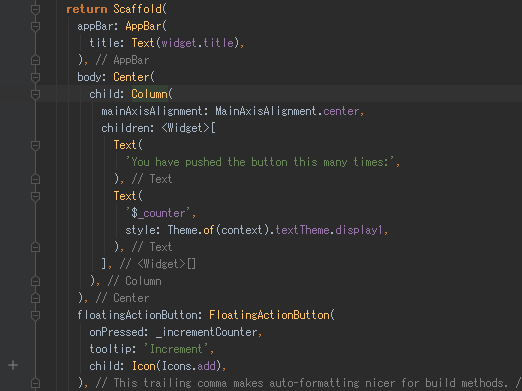Click fold marker at '), // AppBar' line

35,60
